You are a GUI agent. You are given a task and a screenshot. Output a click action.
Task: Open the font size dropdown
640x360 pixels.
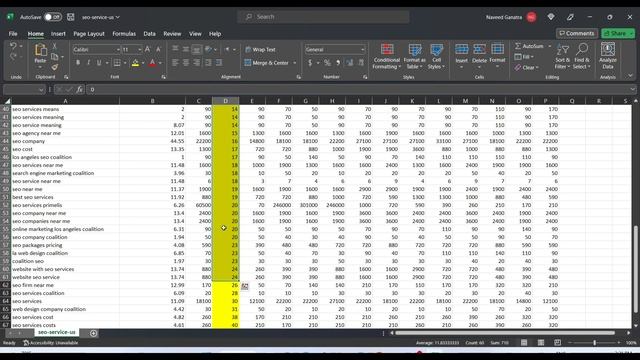[x=140, y=50]
